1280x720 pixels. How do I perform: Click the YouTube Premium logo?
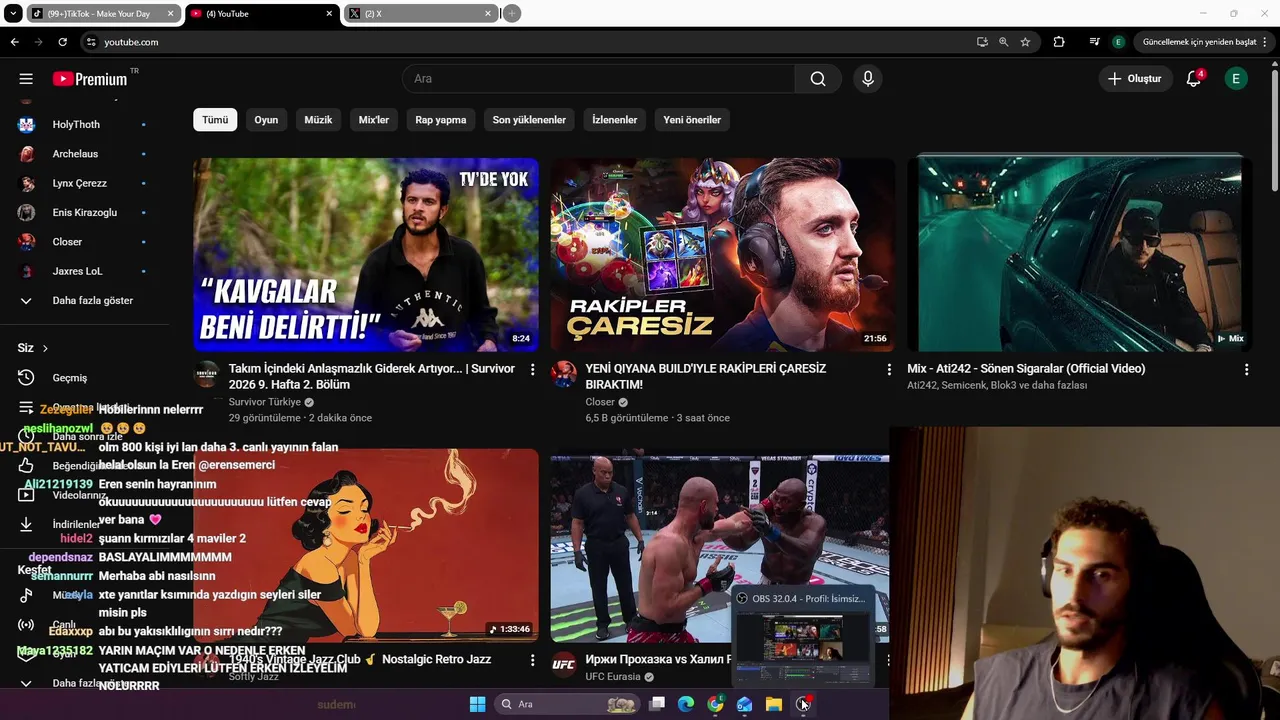[x=90, y=79]
